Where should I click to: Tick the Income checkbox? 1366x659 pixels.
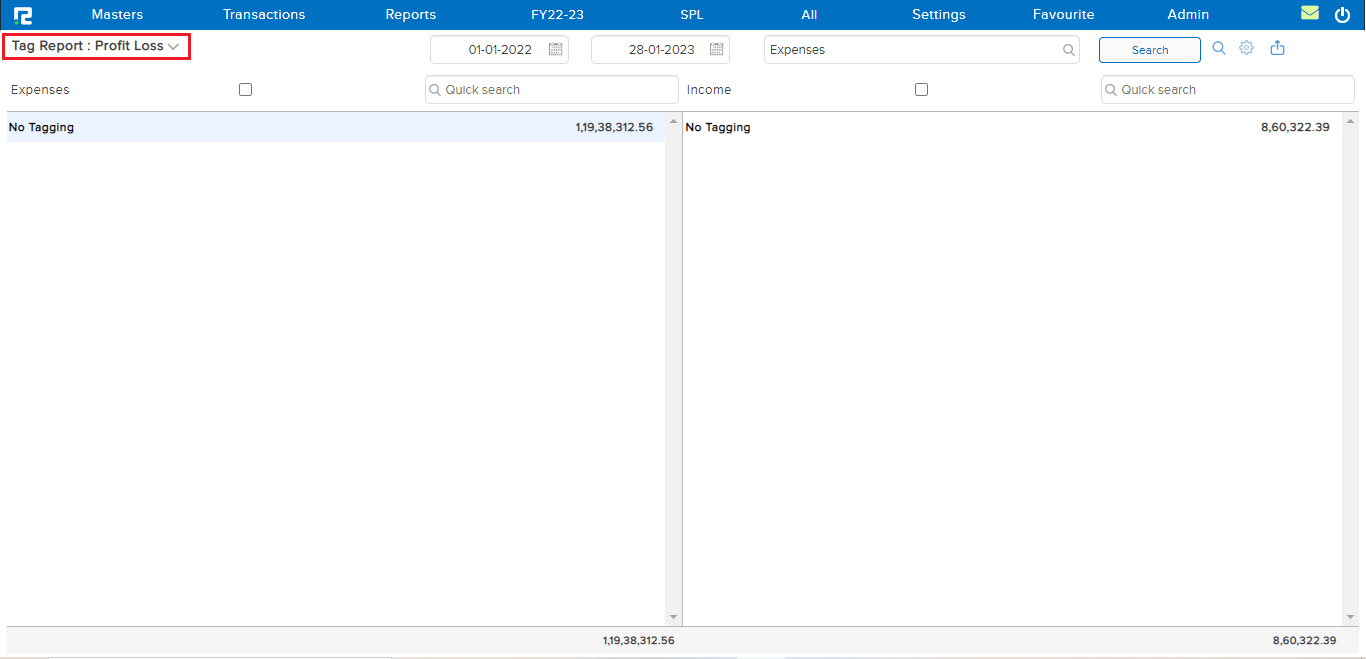tap(921, 90)
